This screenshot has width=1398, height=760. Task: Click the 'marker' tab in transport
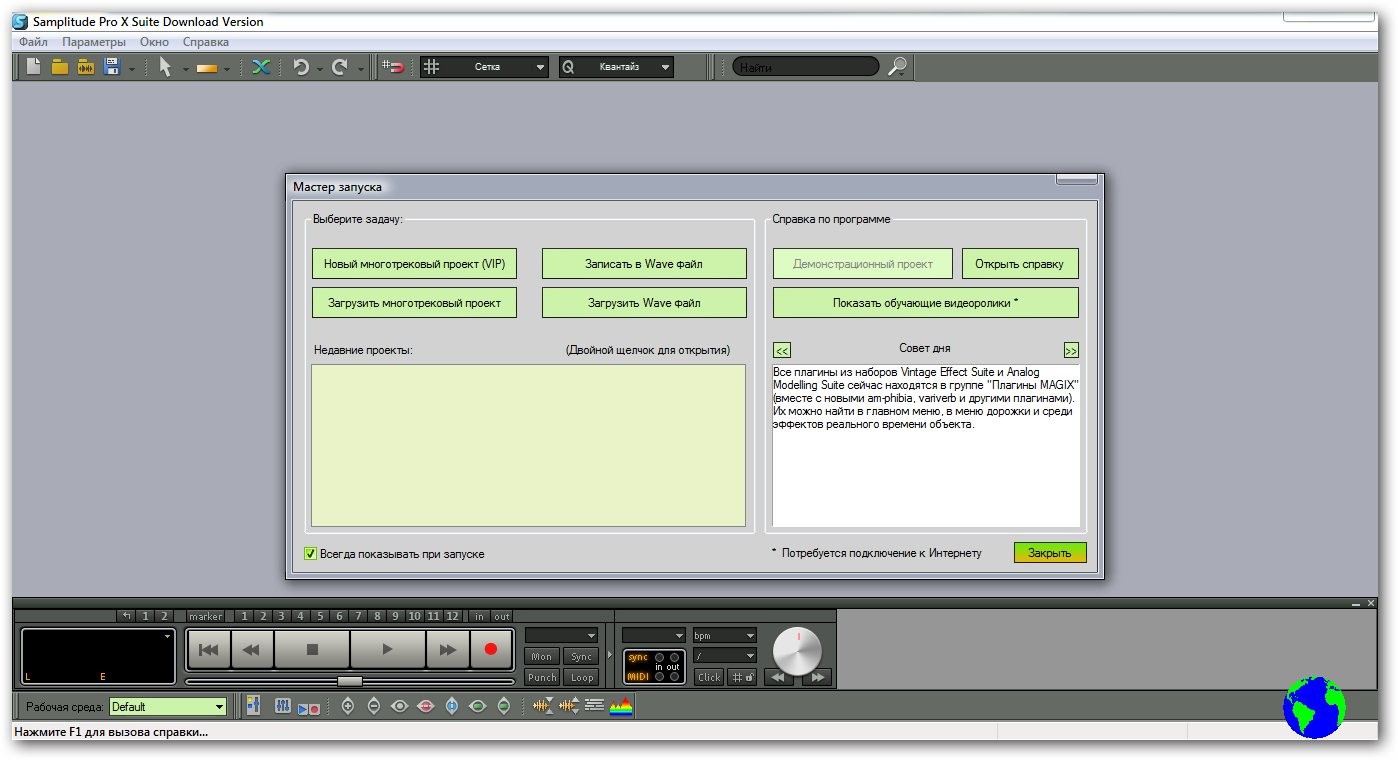coord(206,616)
